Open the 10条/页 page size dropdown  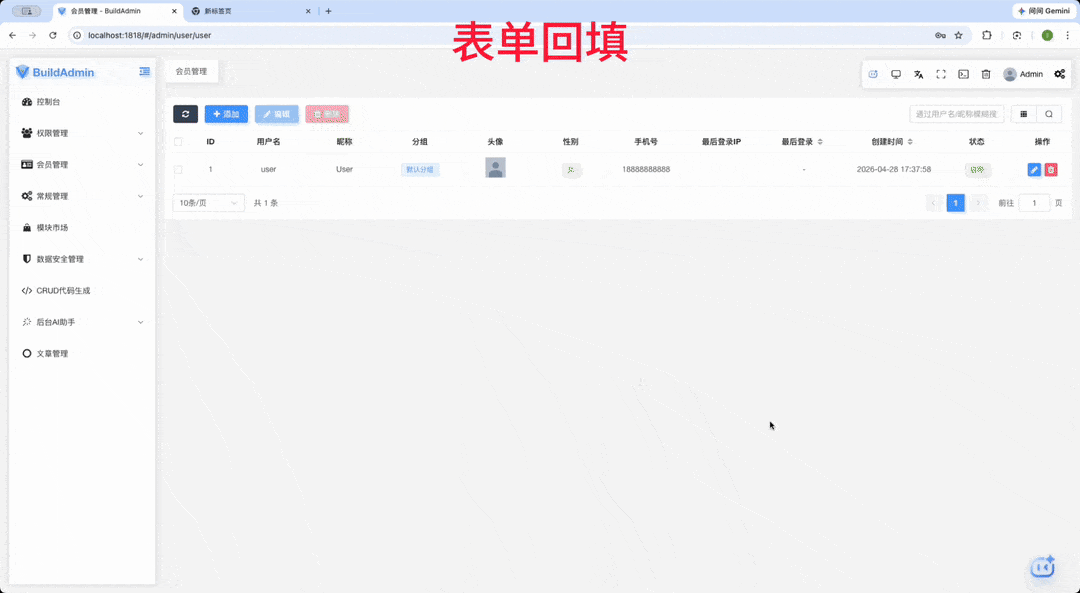(208, 203)
